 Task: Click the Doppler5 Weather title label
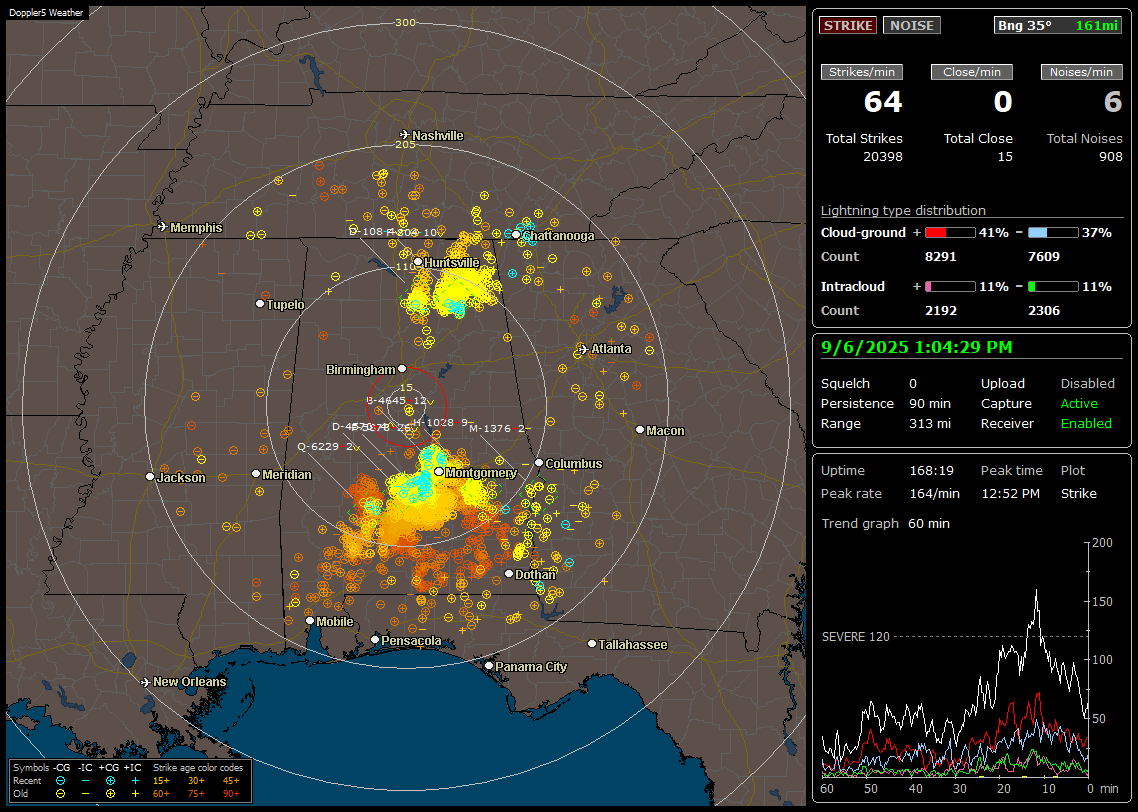point(46,12)
